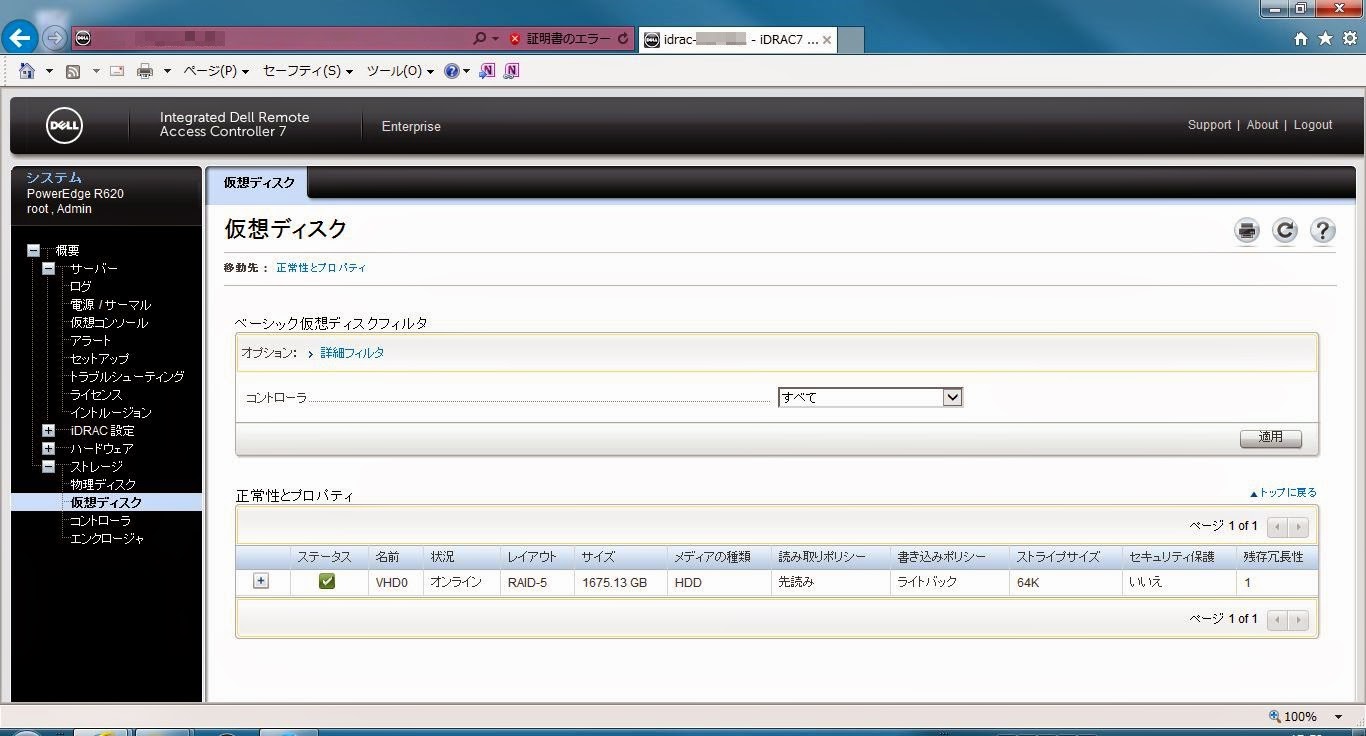
Task: Print the virtual disk page via the round print icon
Action: click(x=1247, y=231)
